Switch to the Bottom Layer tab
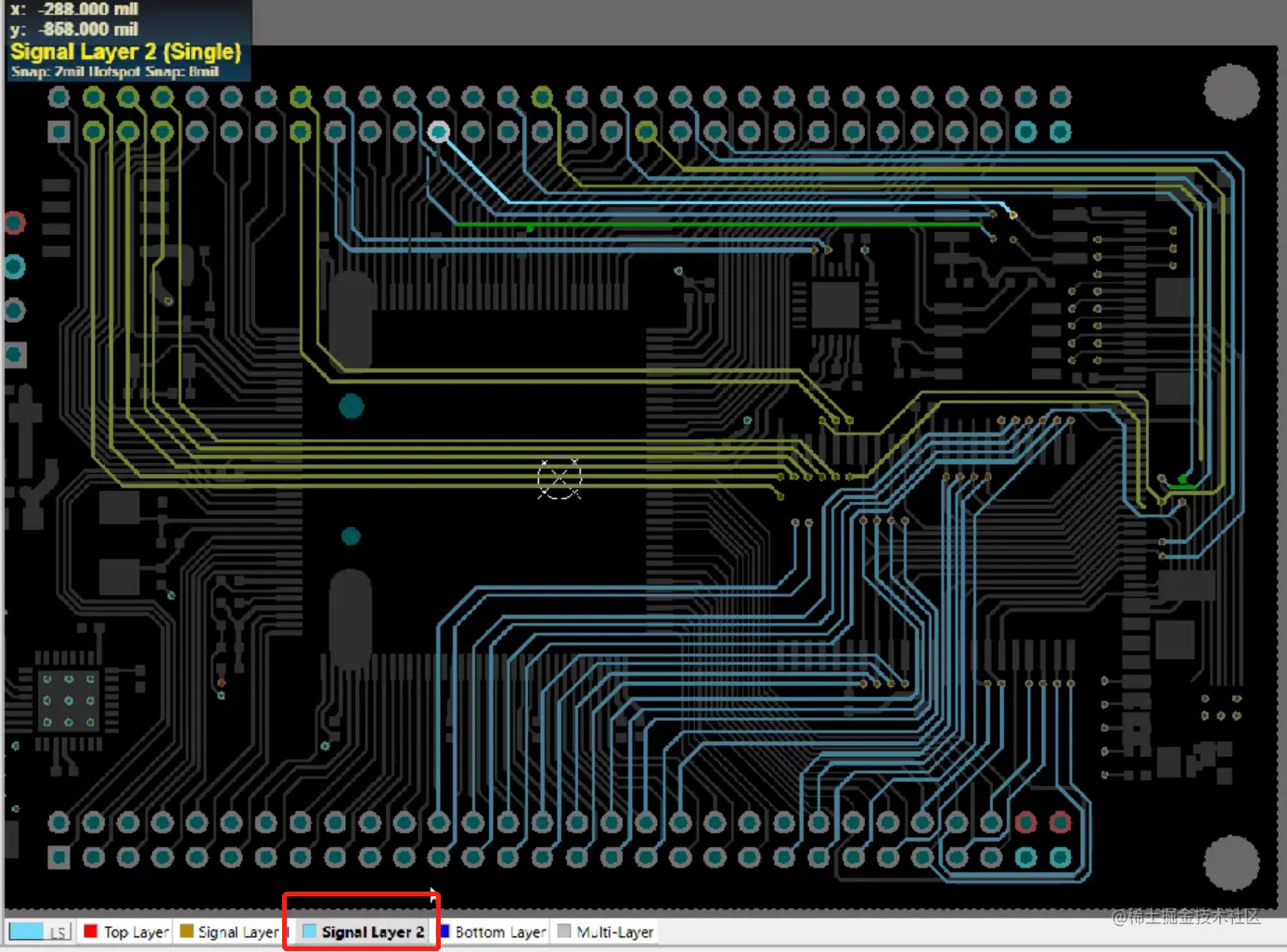The height and width of the screenshot is (952, 1287). (494, 932)
